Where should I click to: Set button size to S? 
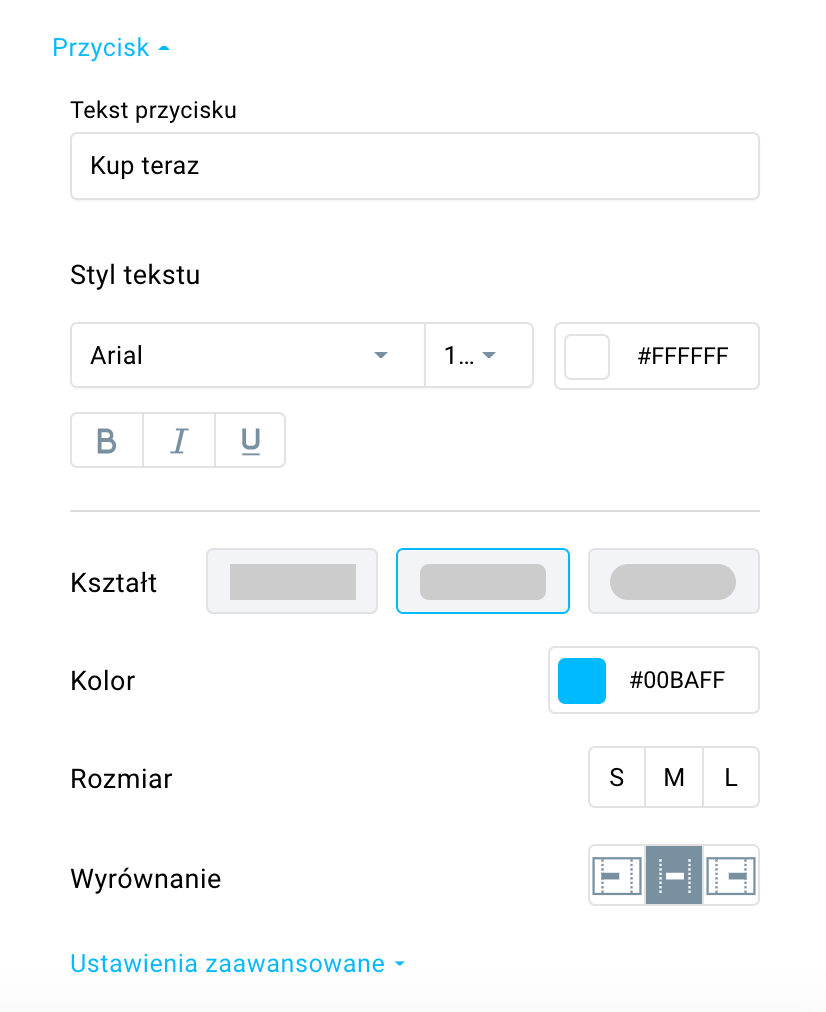click(617, 777)
